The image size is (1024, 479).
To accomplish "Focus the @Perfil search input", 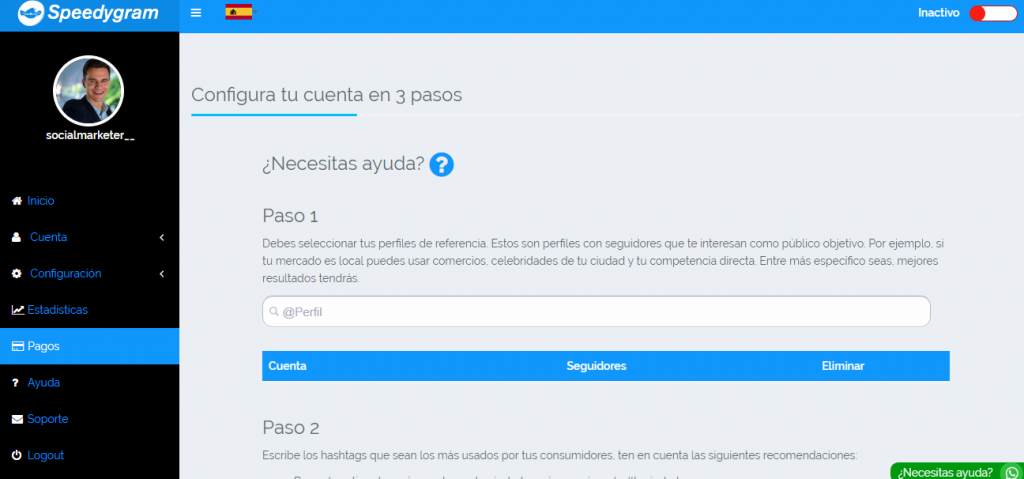I will pos(596,312).
